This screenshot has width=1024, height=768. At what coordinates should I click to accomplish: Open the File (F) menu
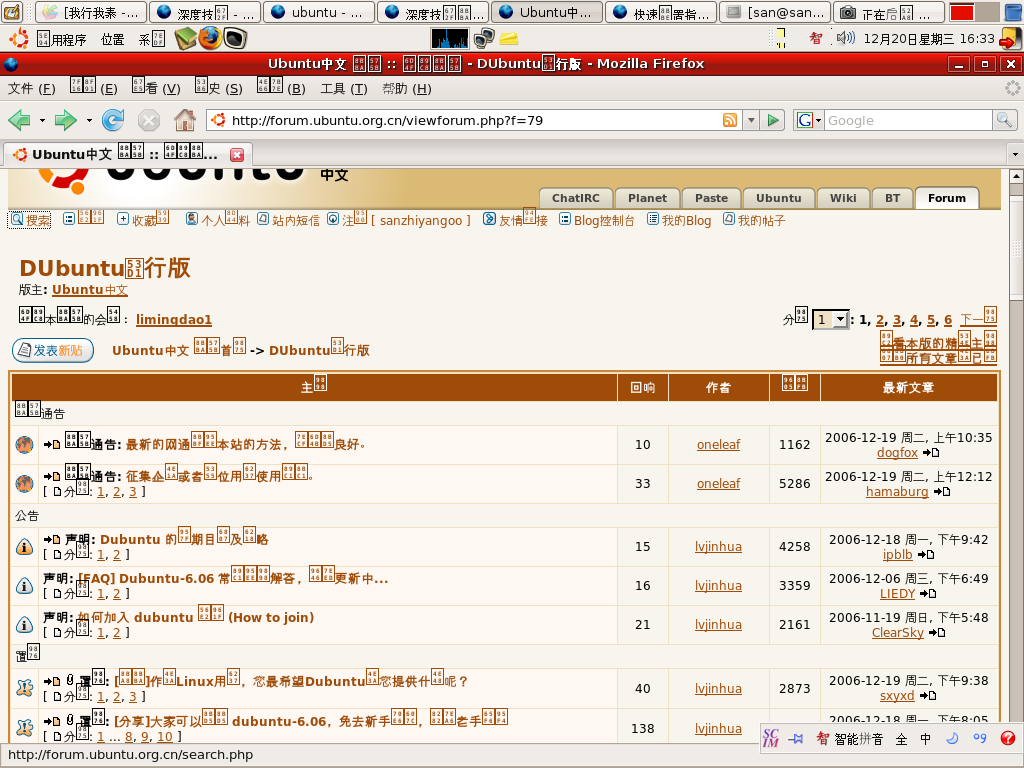(31, 88)
